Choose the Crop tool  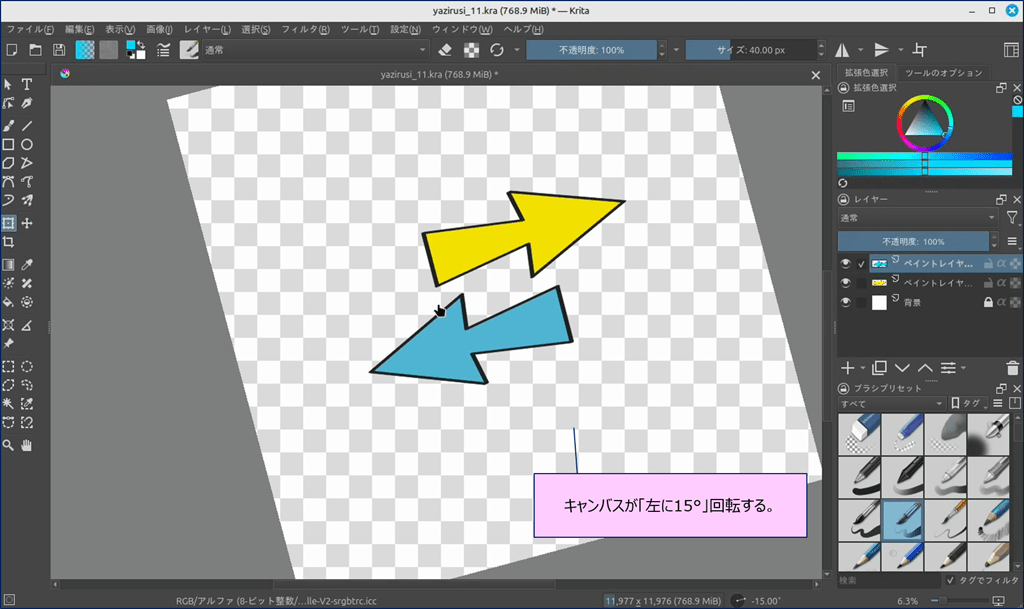[8, 242]
